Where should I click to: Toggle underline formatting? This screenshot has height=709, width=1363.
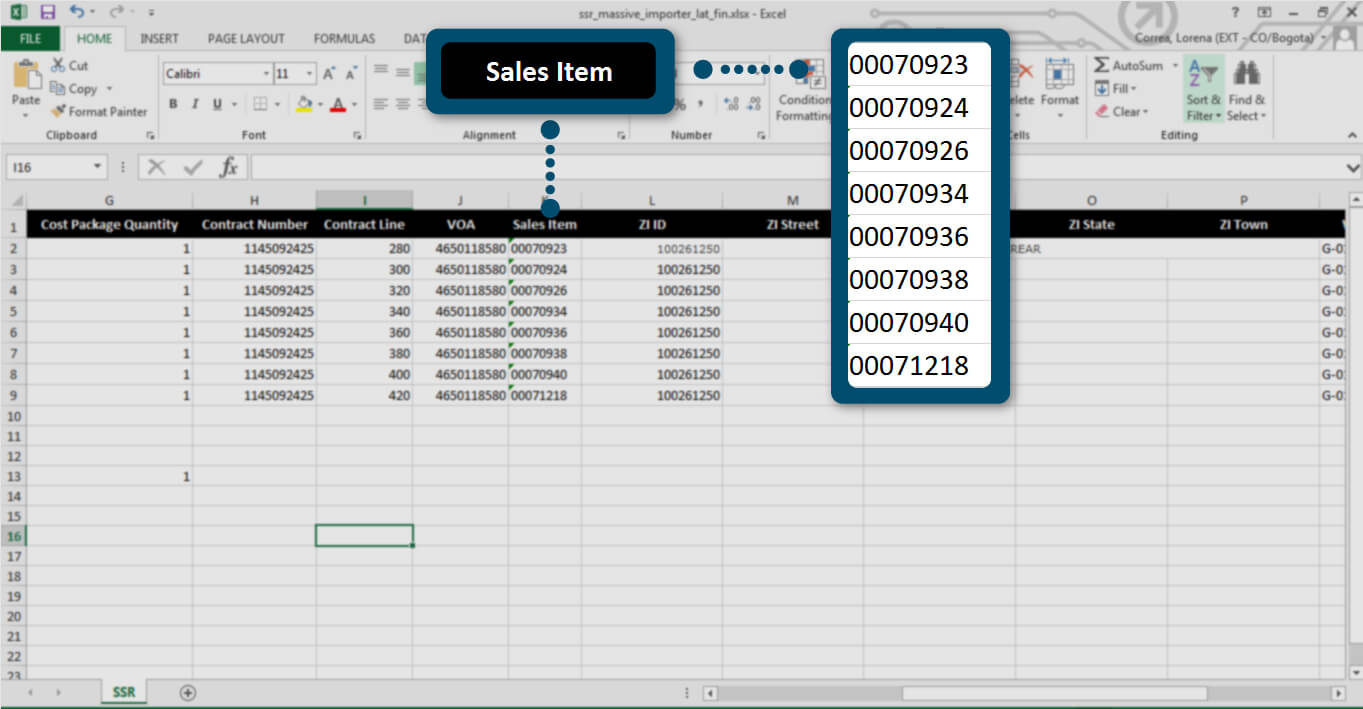pos(214,104)
